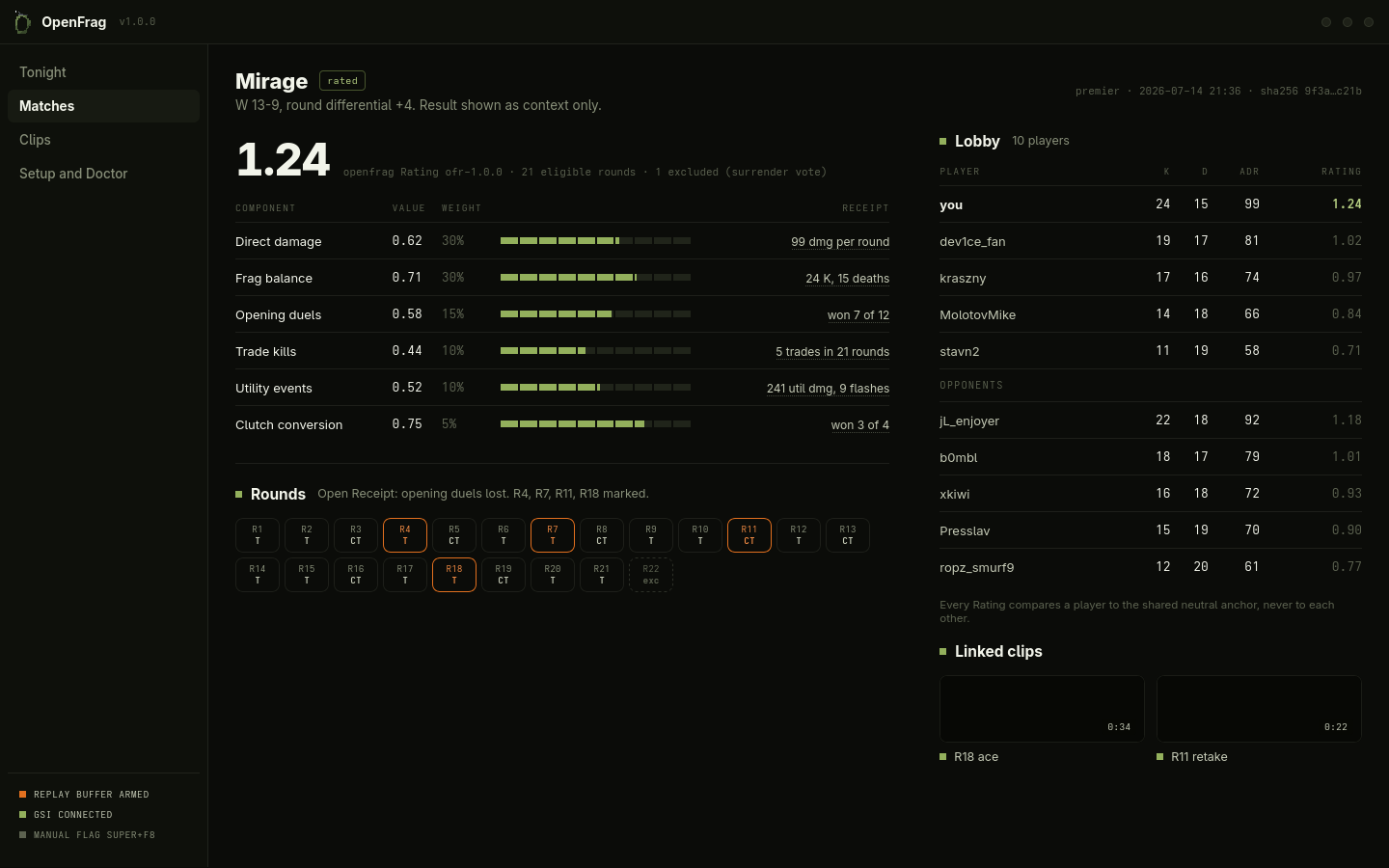Select marked round R7

[553, 535]
